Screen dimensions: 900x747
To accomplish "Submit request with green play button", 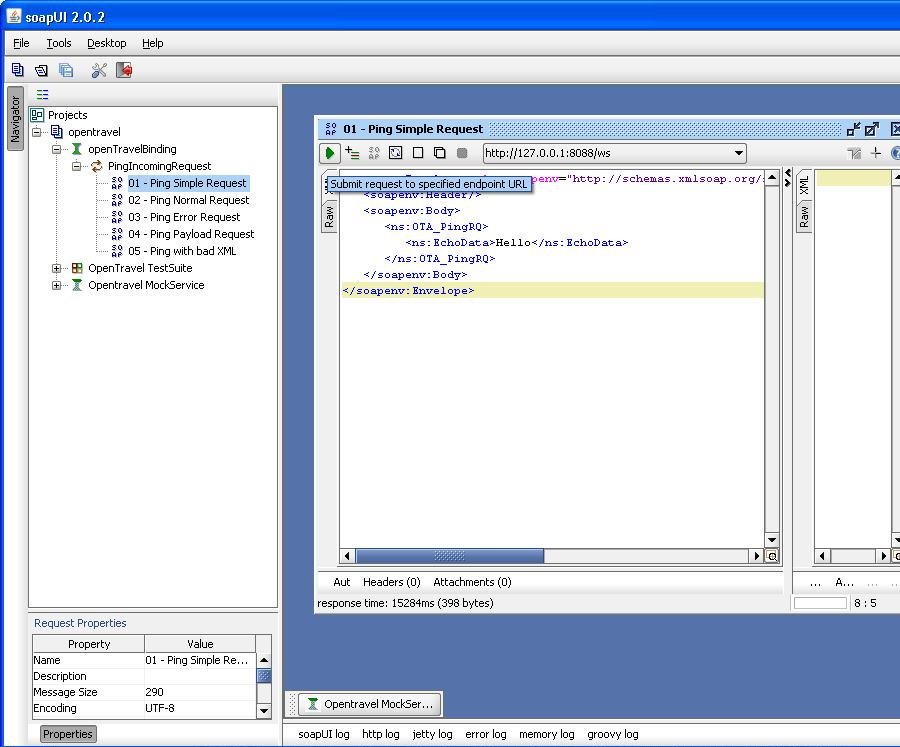I will pyautogui.click(x=329, y=153).
